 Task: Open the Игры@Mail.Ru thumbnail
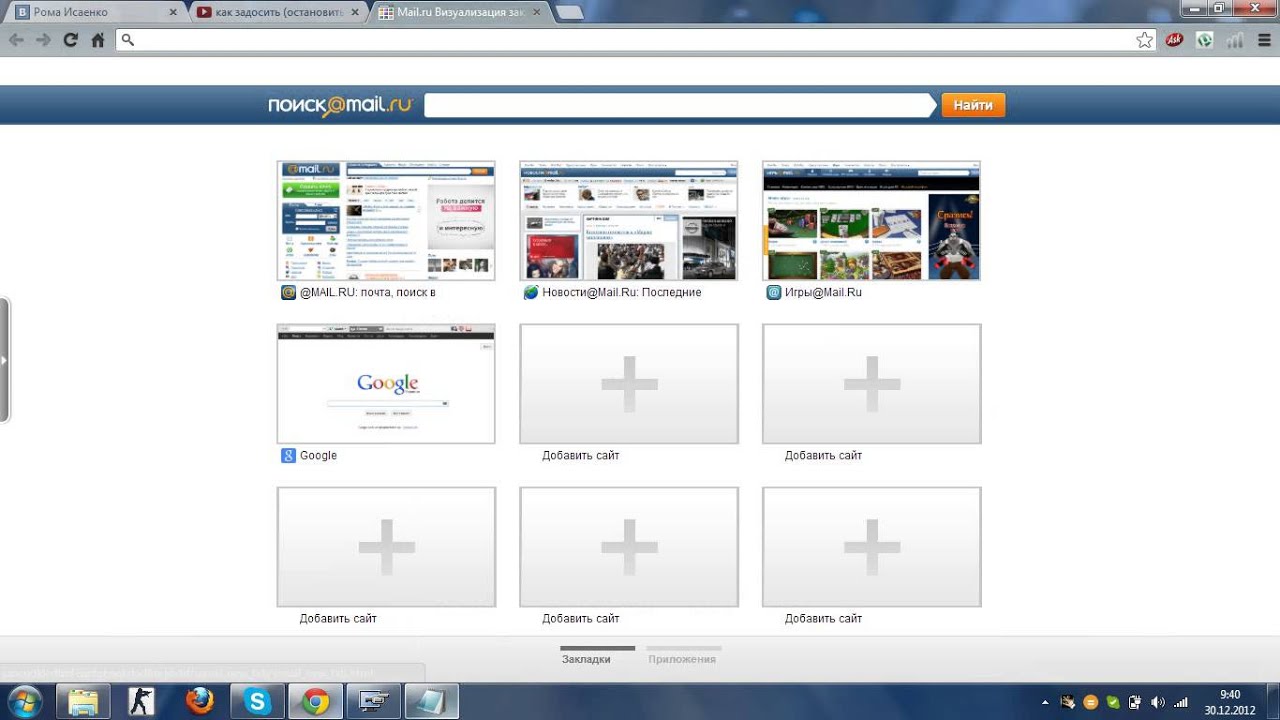(x=871, y=220)
